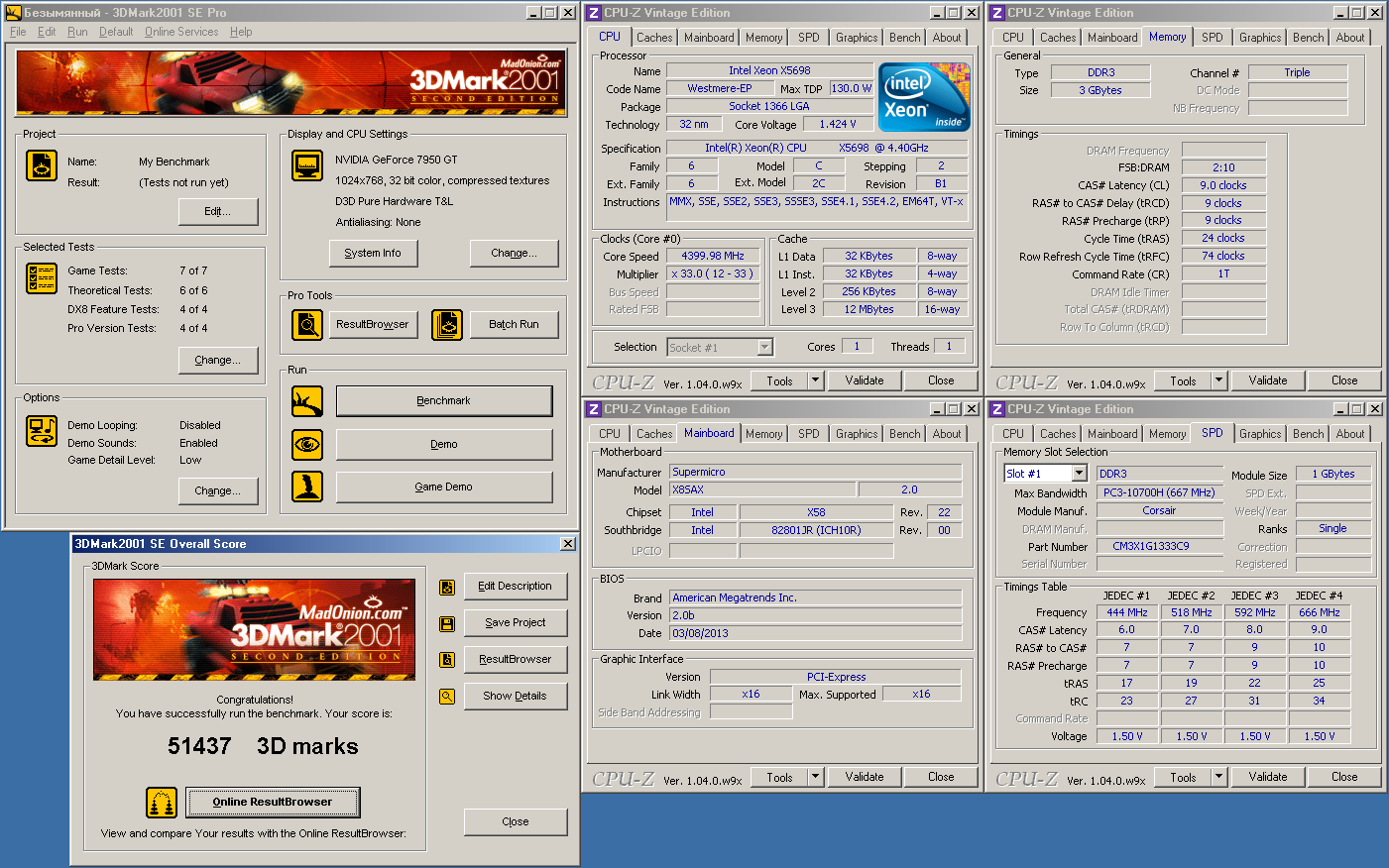Open Graphics tab in the SPD window
The width and height of the screenshot is (1389, 868).
point(1259,434)
